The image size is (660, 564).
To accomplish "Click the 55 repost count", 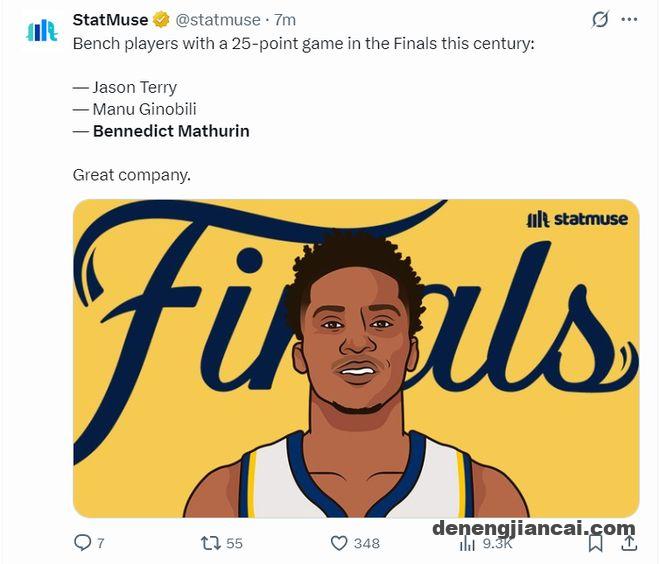I will [x=234, y=544].
